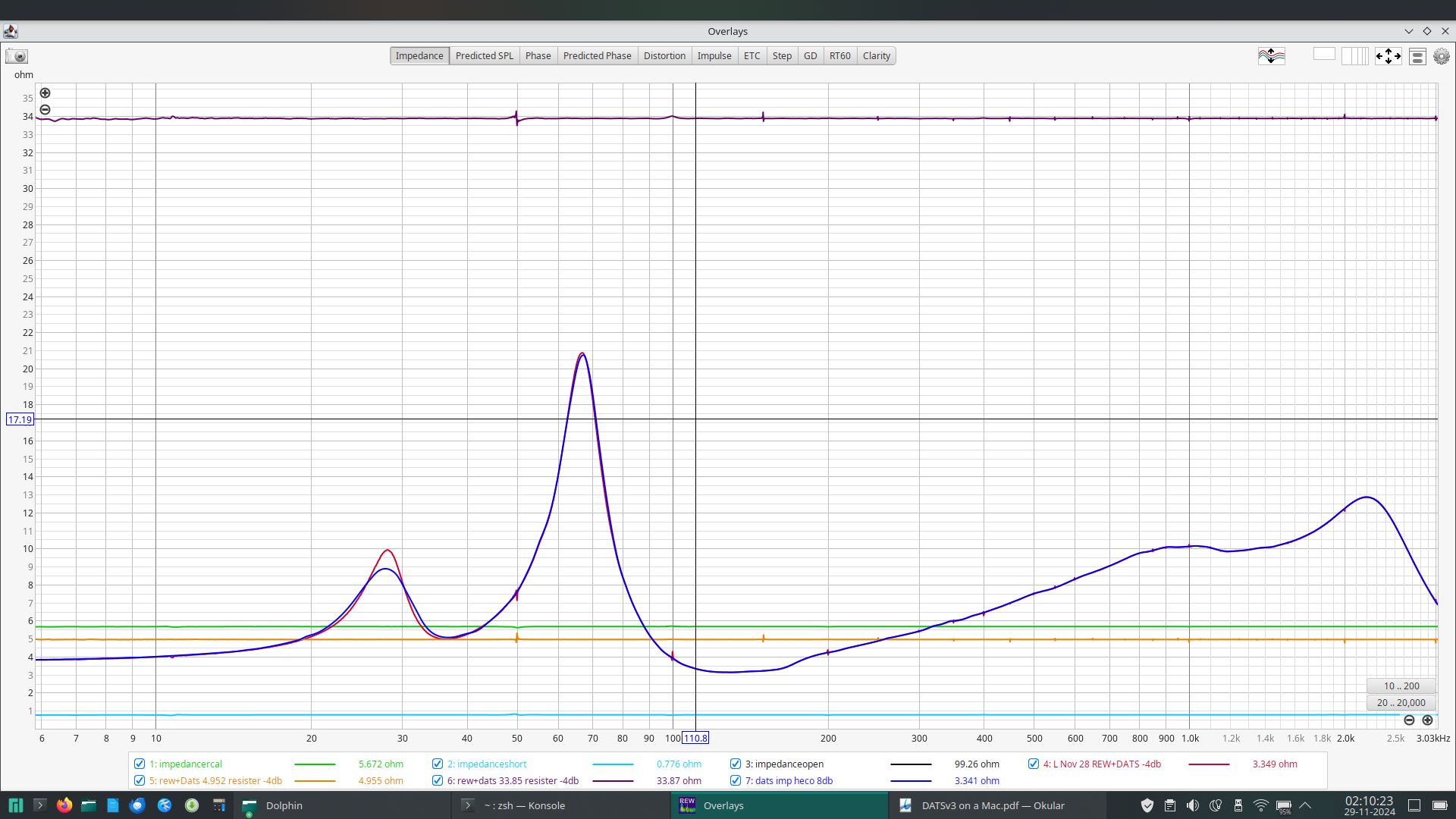1456x819 pixels.
Task: Toggle 6: rew+dats 33.85 resister checkbox
Action: [x=438, y=781]
